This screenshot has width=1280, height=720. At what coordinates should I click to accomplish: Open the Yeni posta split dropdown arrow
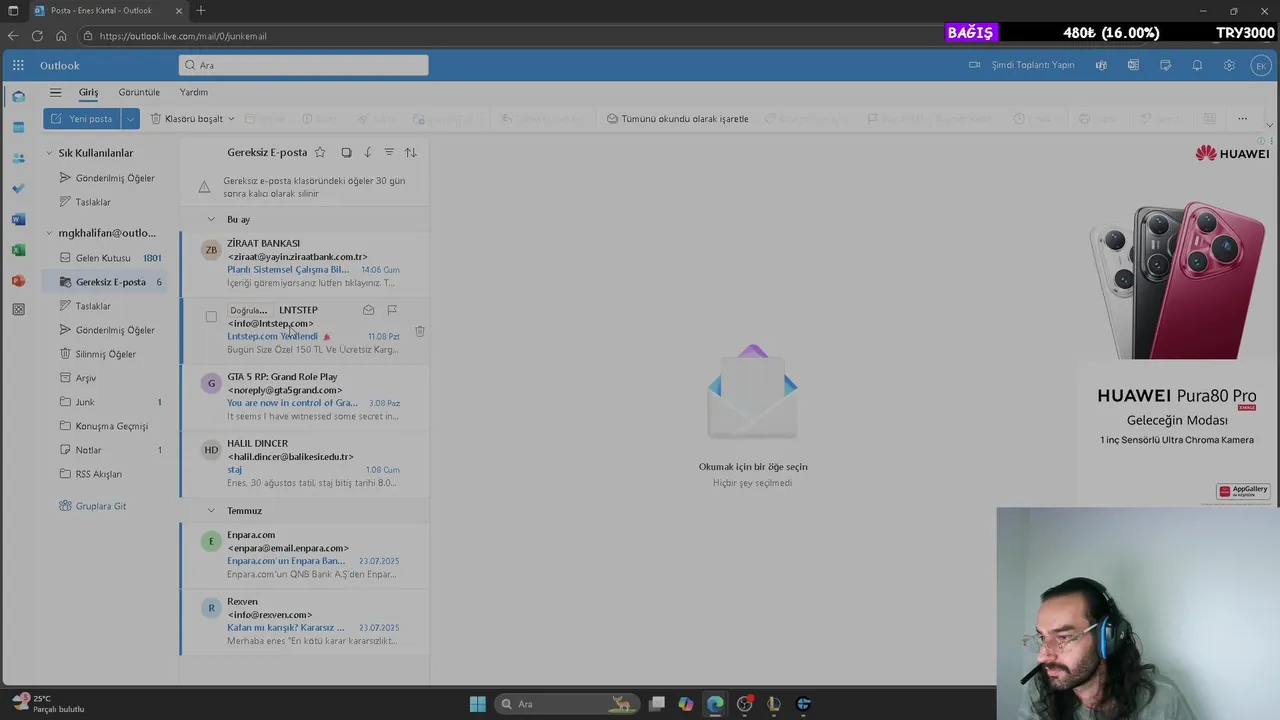130,118
